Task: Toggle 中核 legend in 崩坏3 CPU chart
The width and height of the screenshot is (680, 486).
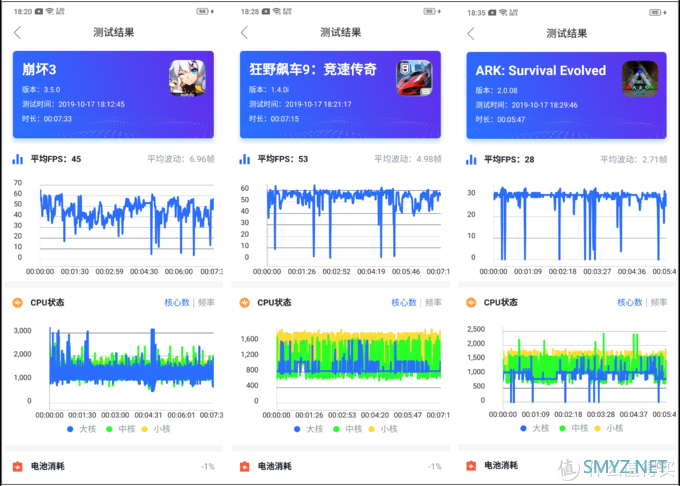Action: coord(121,429)
